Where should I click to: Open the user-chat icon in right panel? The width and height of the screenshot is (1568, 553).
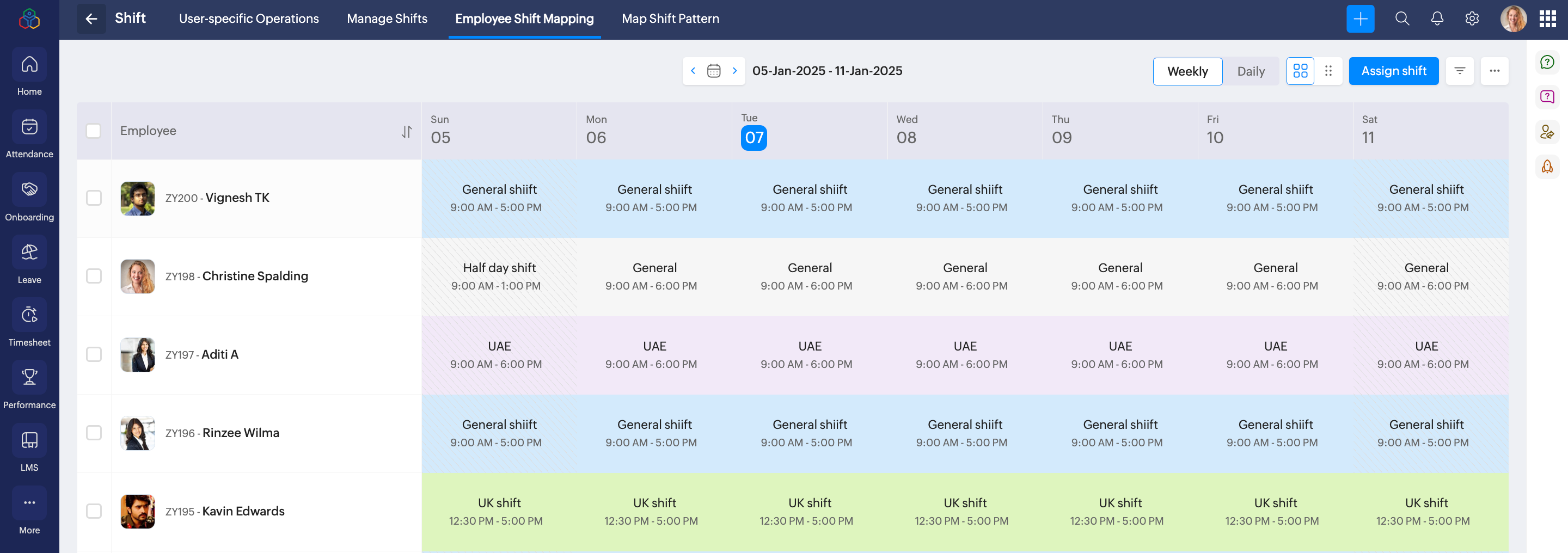click(1547, 131)
